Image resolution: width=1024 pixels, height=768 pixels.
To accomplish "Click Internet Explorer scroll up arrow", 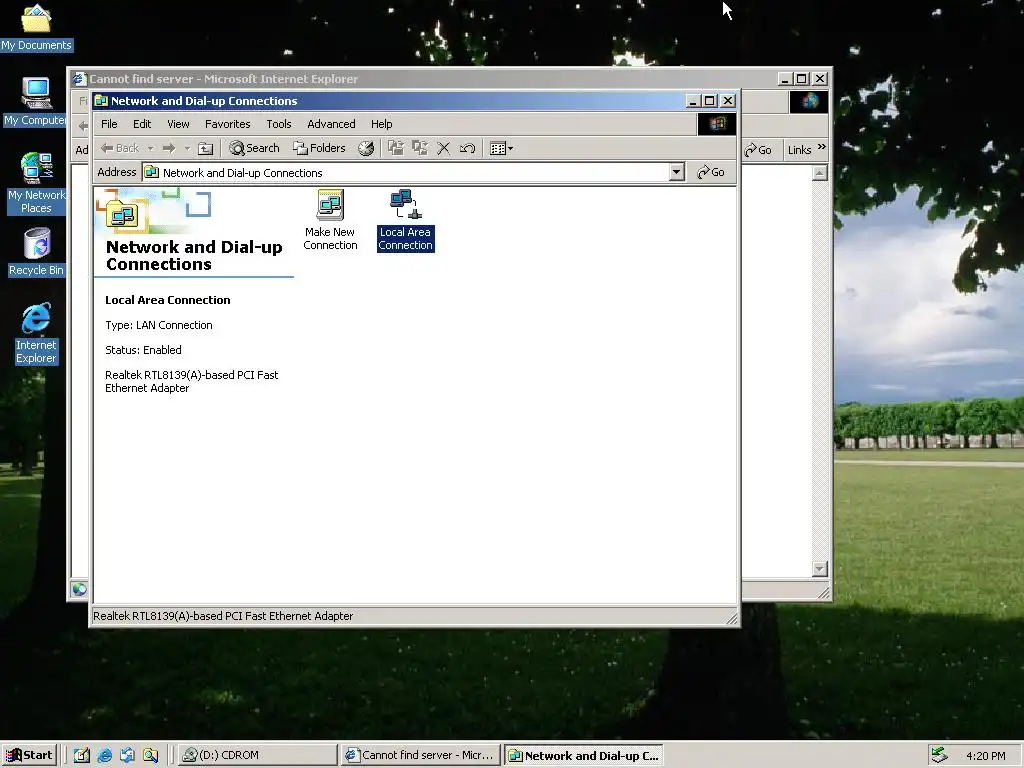I will coord(820,173).
